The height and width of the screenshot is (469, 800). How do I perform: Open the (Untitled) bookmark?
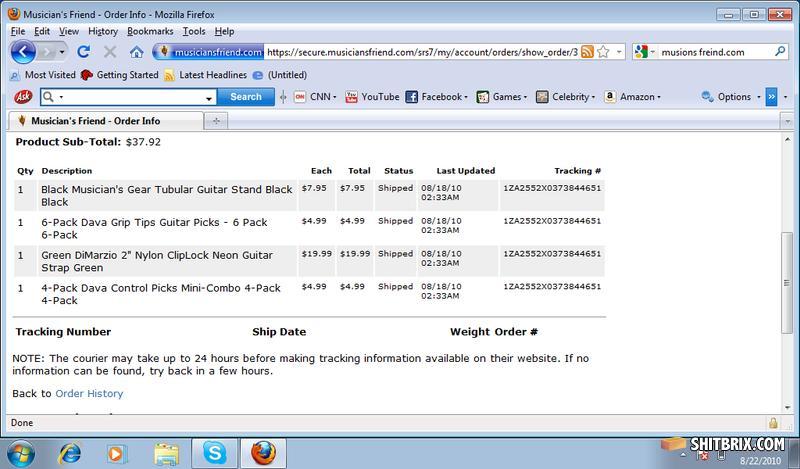(280, 75)
